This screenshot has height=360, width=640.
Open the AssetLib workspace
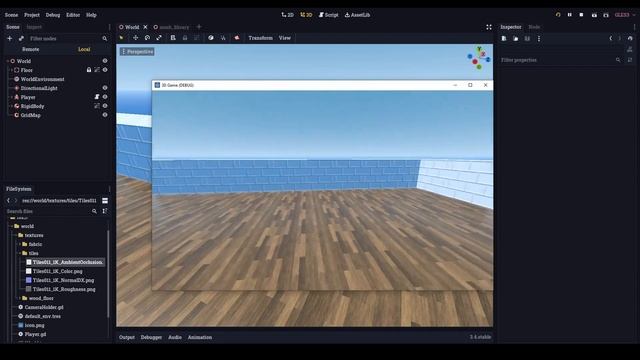click(358, 15)
